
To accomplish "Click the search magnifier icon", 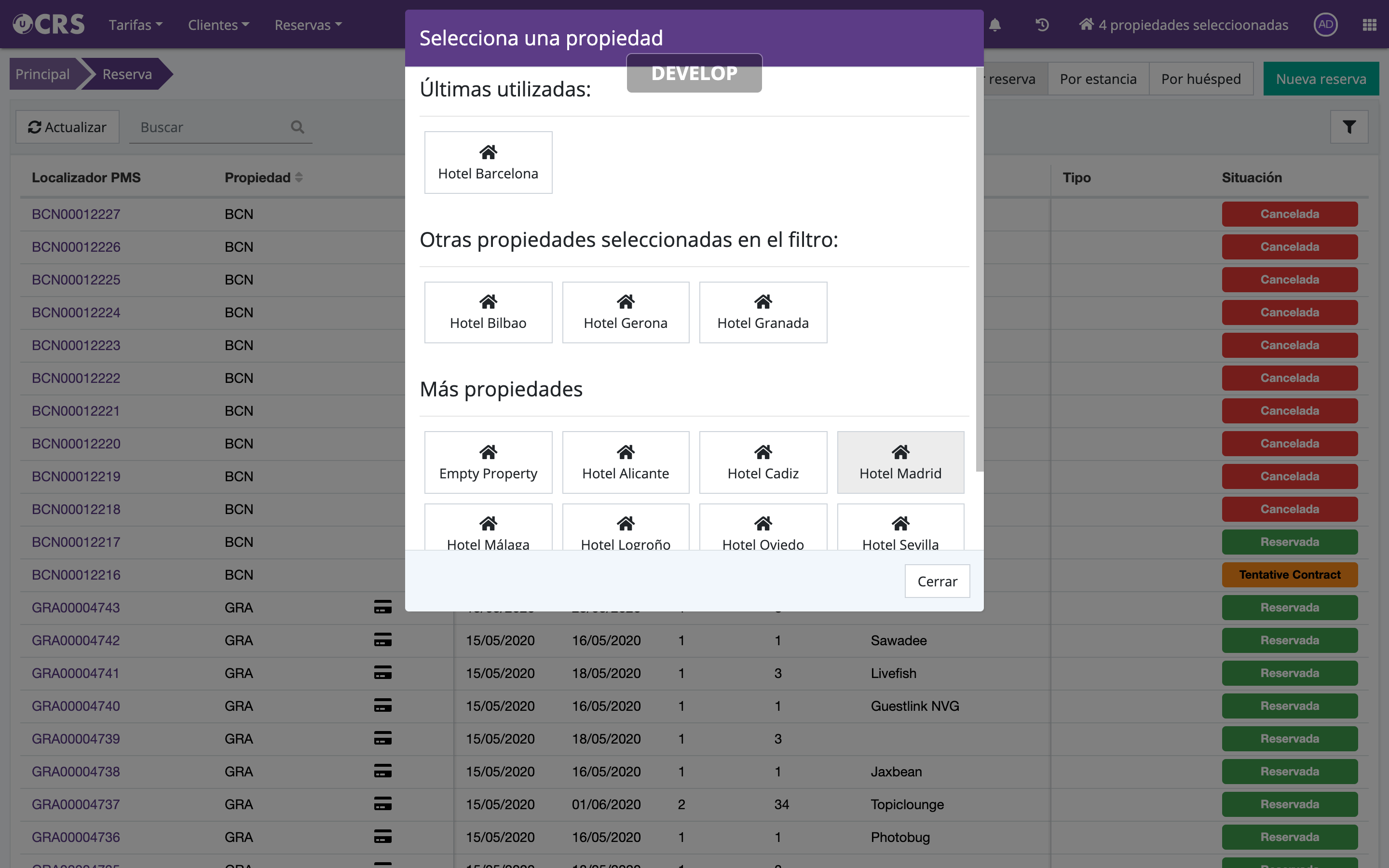I will [297, 127].
